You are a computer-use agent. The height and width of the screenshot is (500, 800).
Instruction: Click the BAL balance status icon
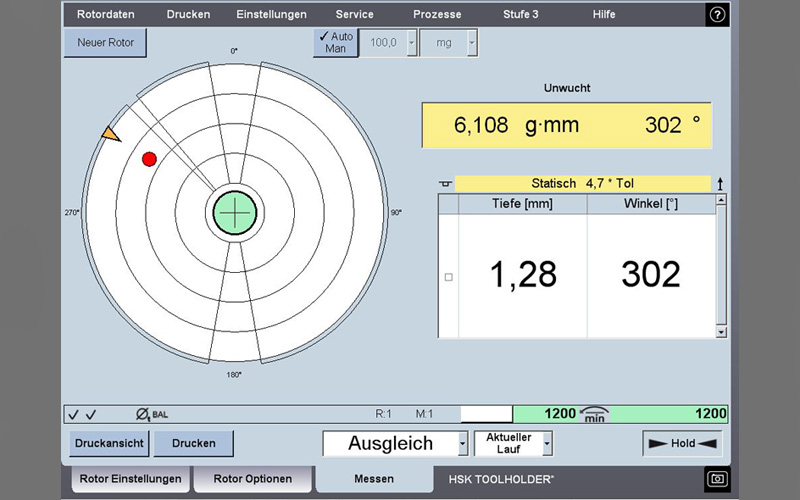click(x=151, y=414)
